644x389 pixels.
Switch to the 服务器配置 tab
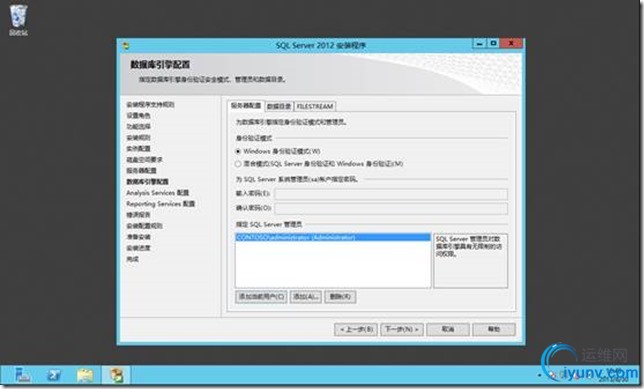point(246,106)
